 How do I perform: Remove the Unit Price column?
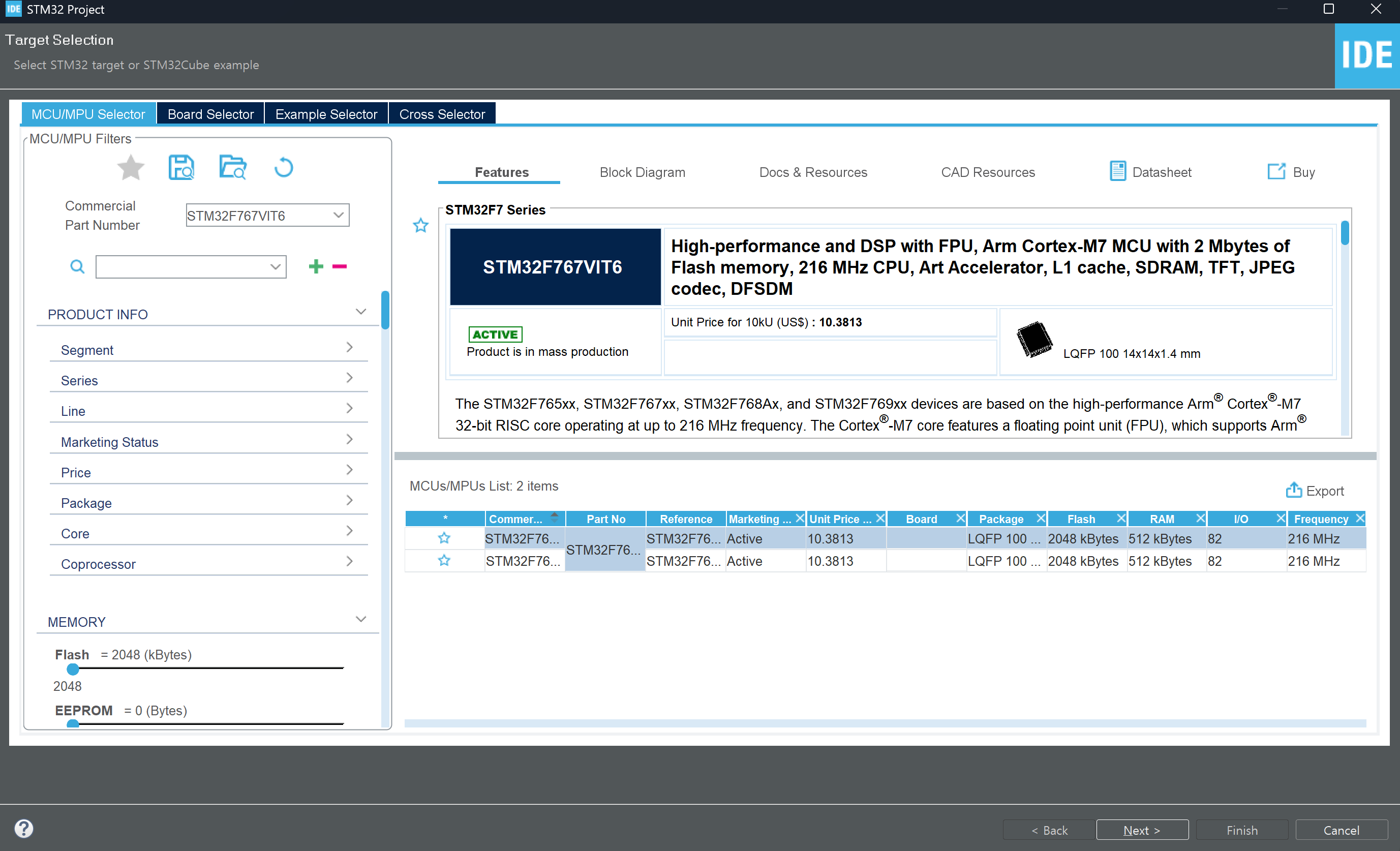coord(880,518)
